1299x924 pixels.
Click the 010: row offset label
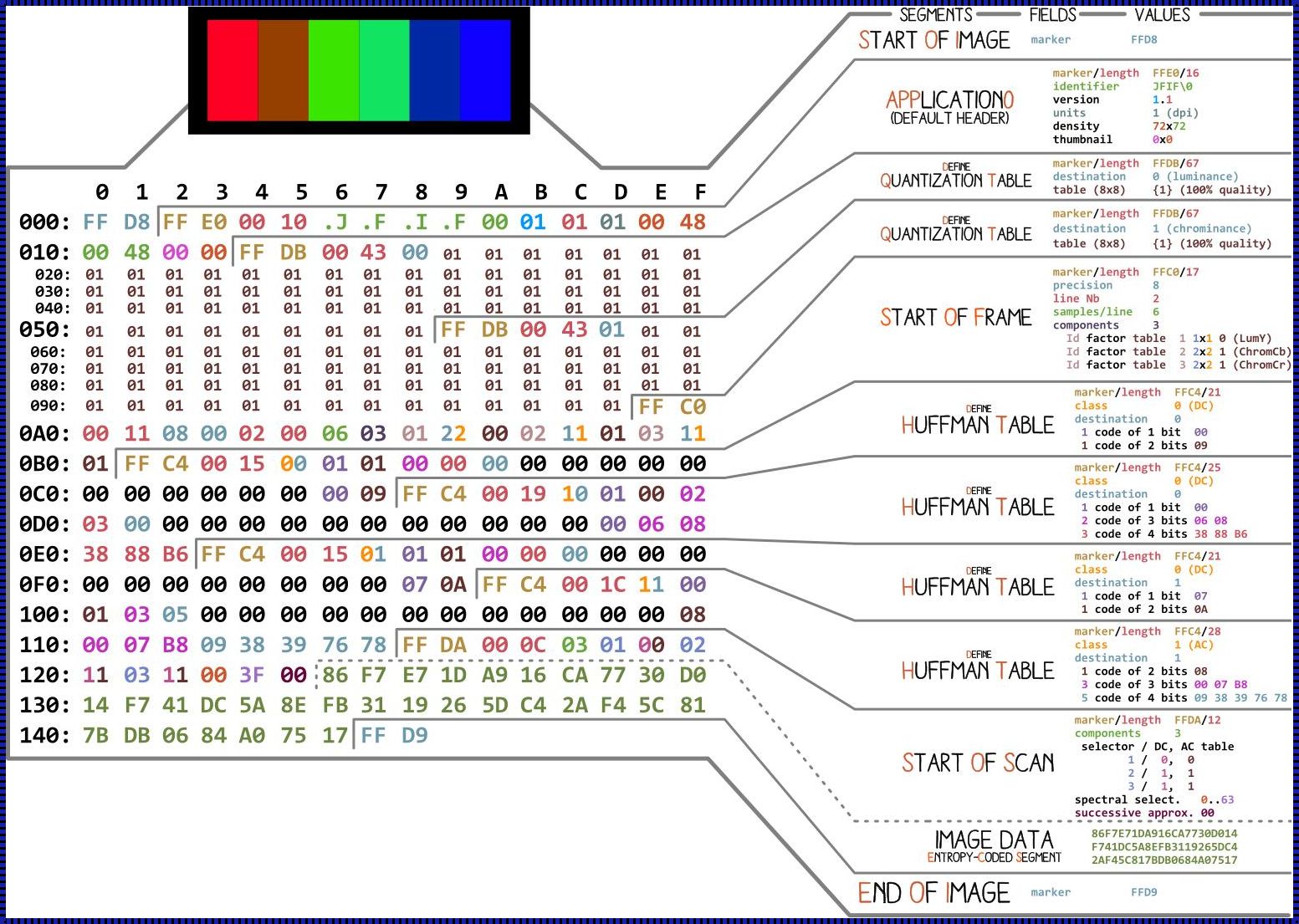pos(45,253)
